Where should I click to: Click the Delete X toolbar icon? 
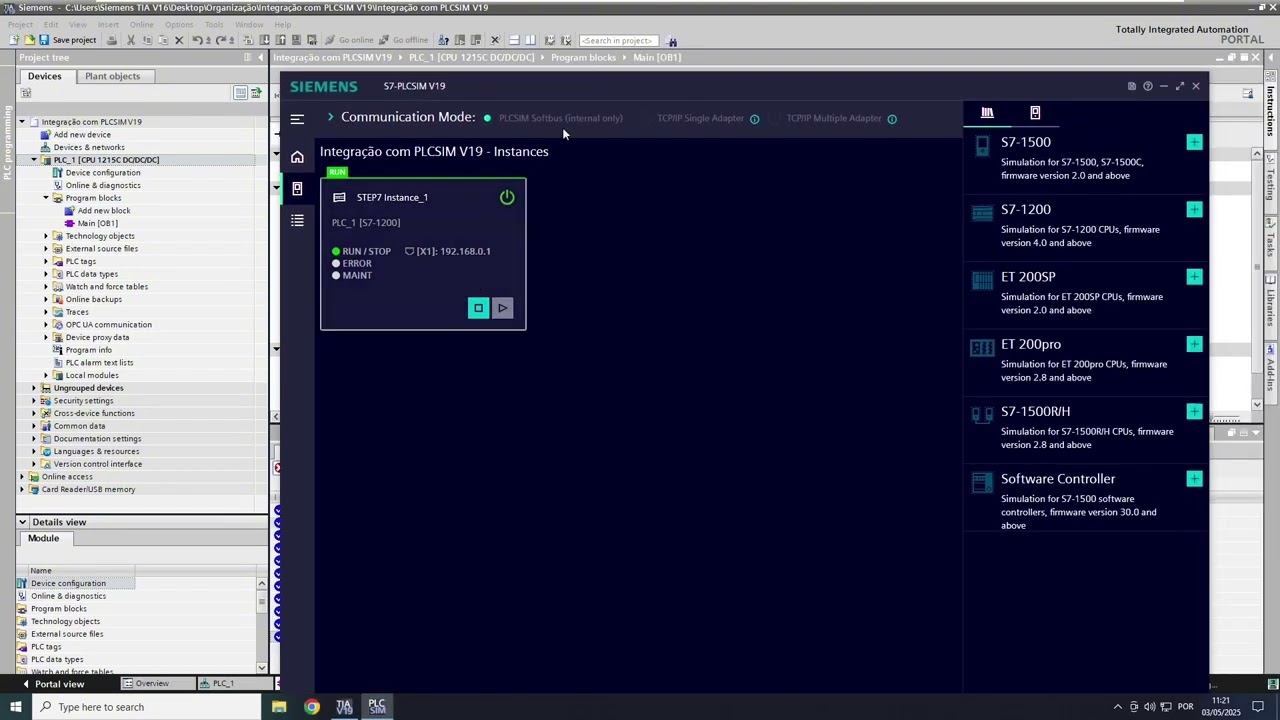[x=179, y=40]
